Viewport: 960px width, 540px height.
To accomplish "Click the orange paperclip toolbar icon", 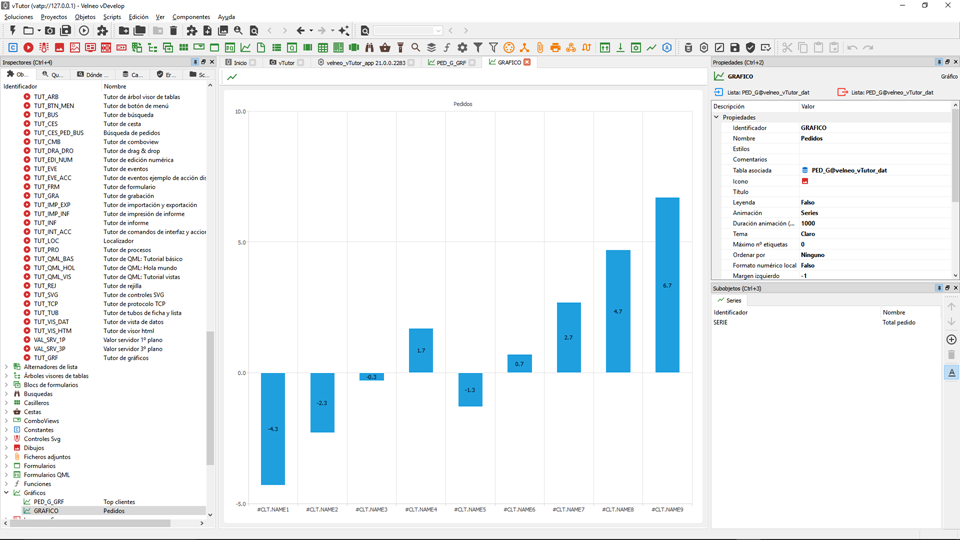I will 540,47.
